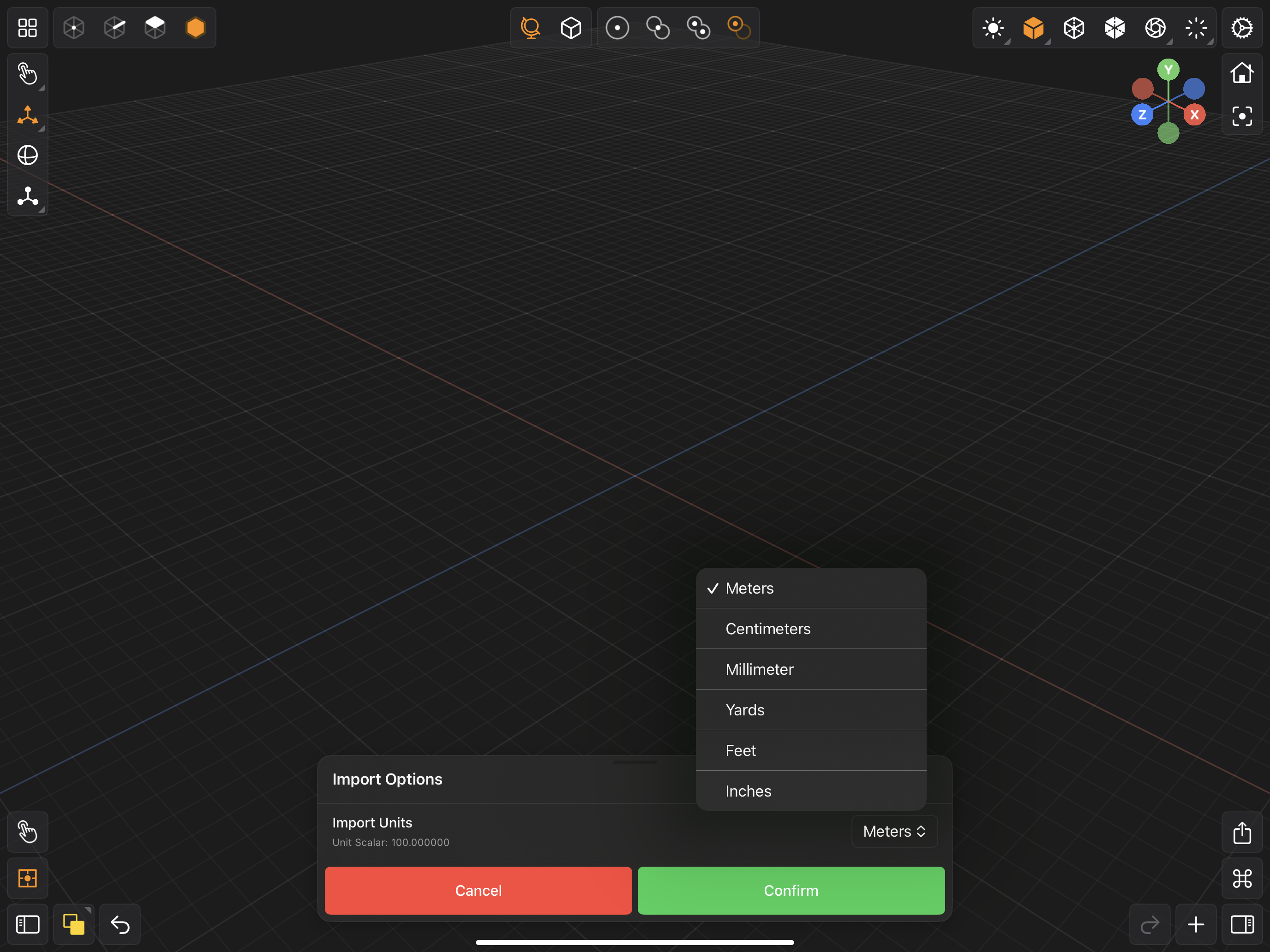The height and width of the screenshot is (952, 1270).
Task: Select the orange circles pivot mode icon
Action: pos(739,28)
